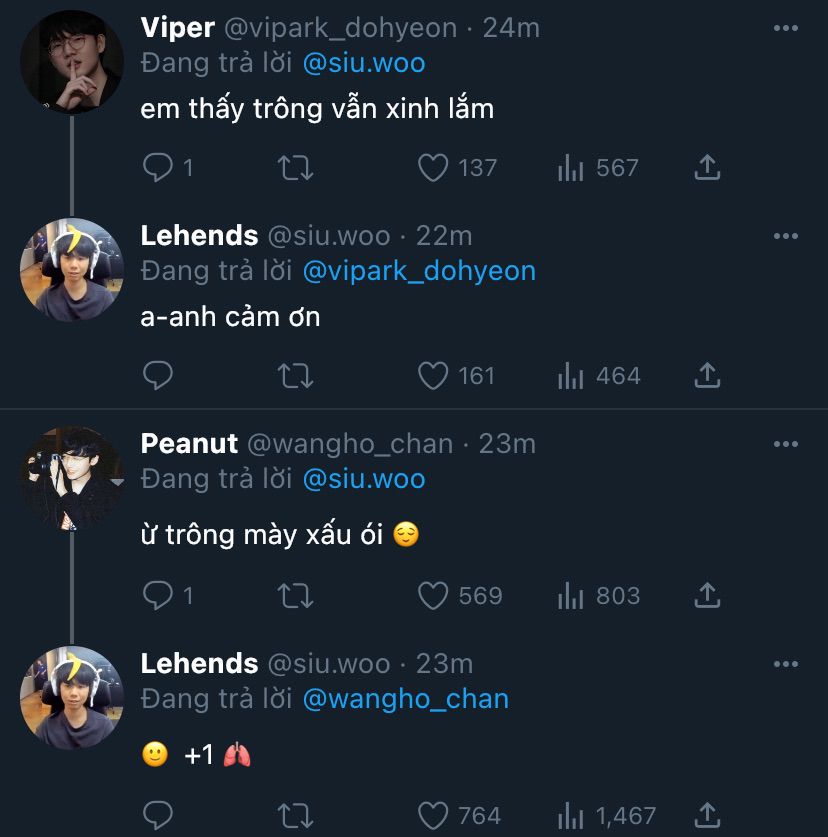Open more options on Lehends' last tweet

786,664
